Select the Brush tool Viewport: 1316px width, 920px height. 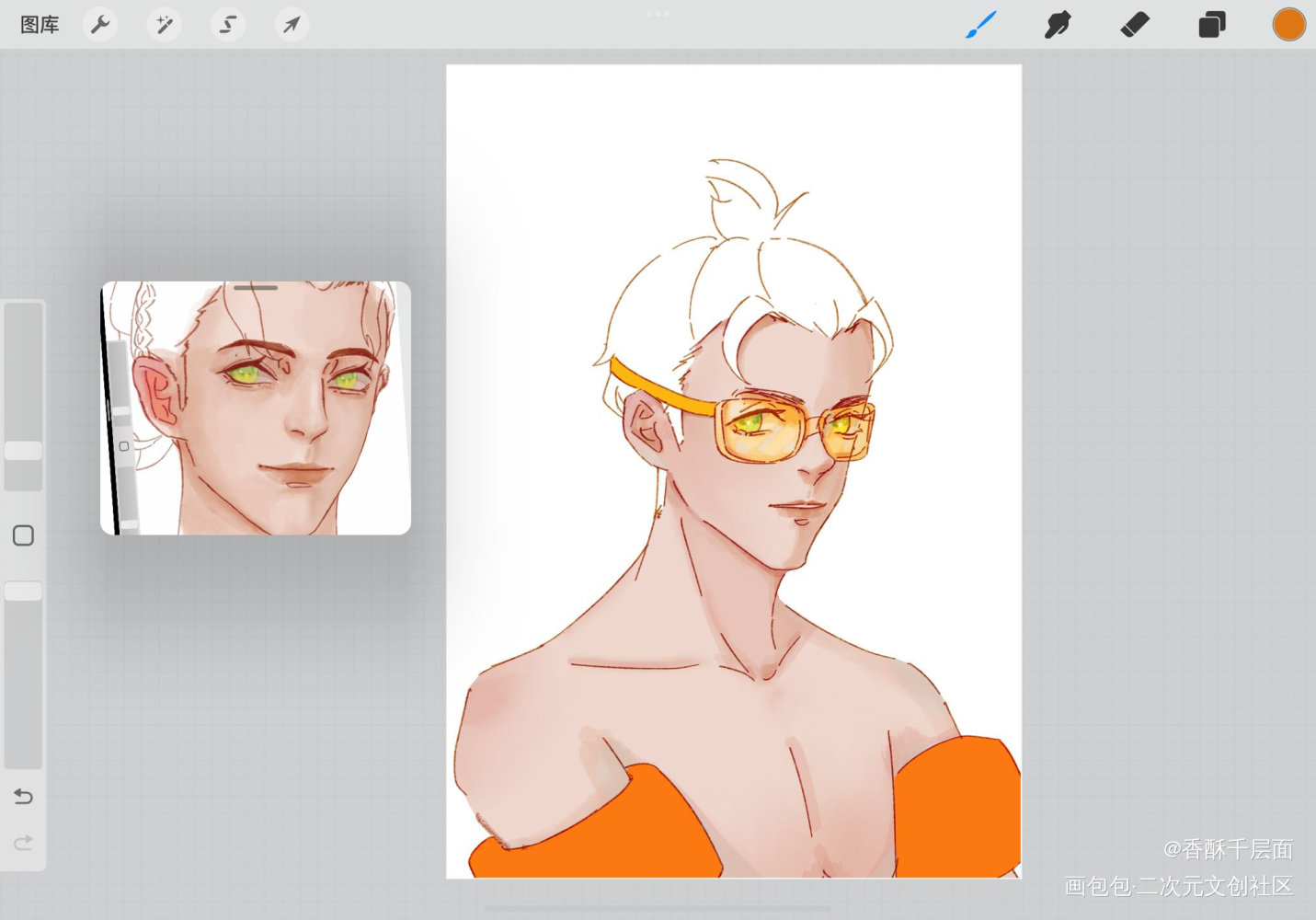980,25
